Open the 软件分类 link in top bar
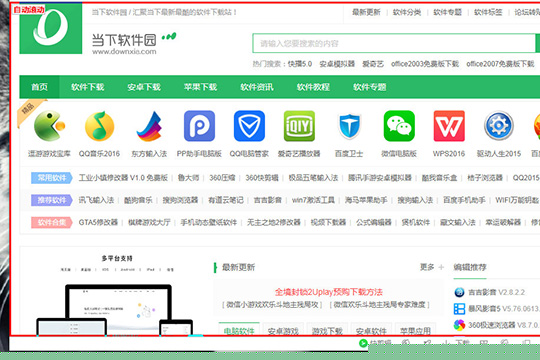This screenshot has height=360, width=540. (407, 12)
